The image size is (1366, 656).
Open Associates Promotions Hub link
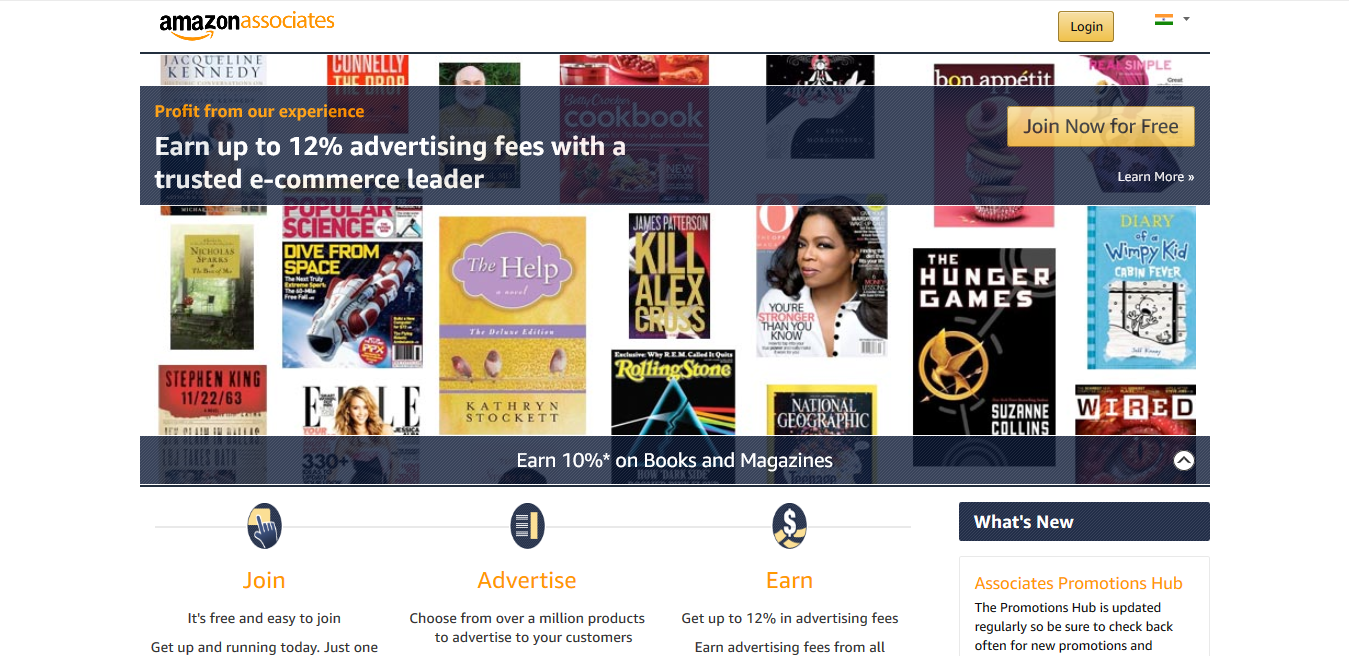[1078, 583]
